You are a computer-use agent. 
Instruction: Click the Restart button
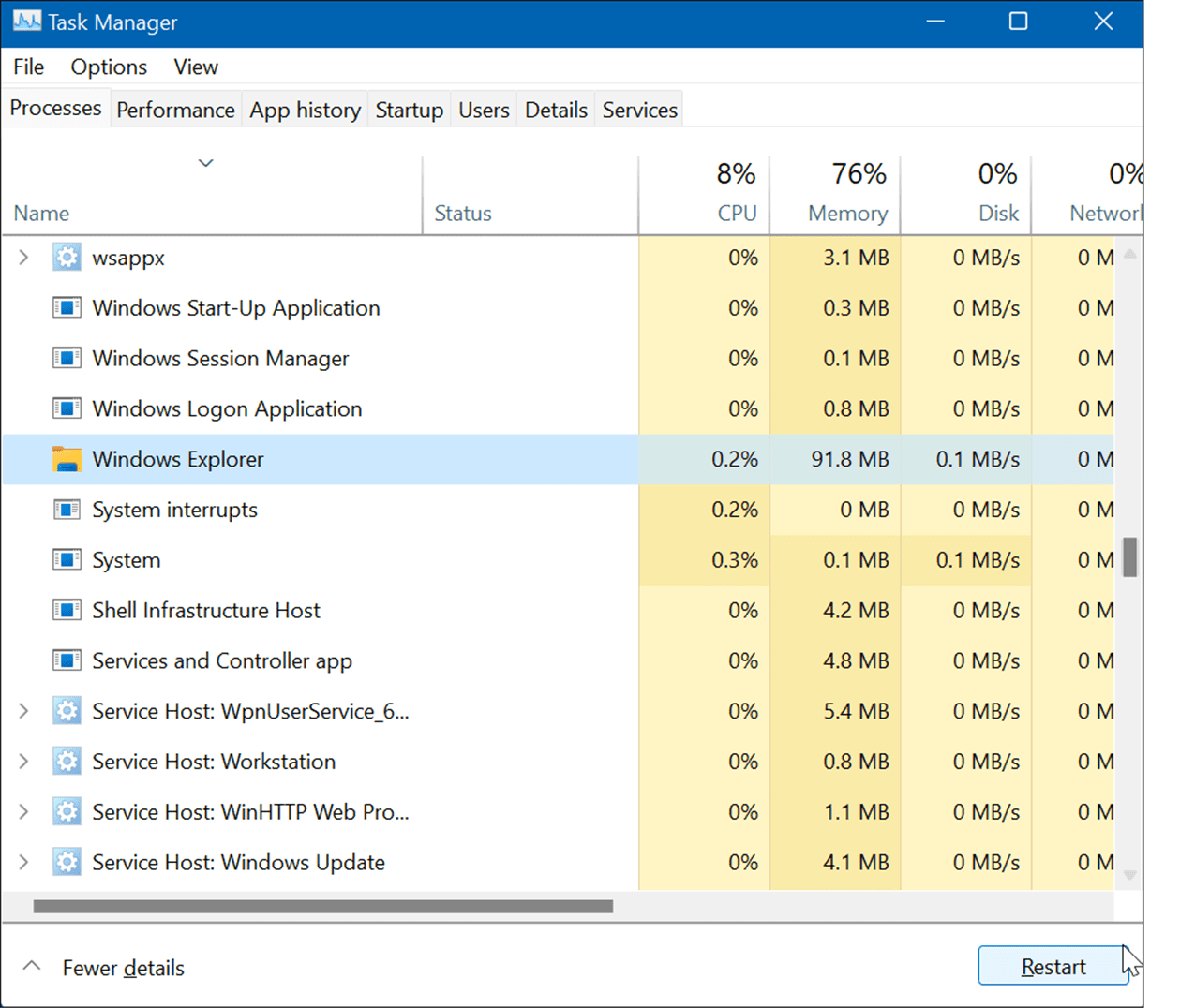1053,966
